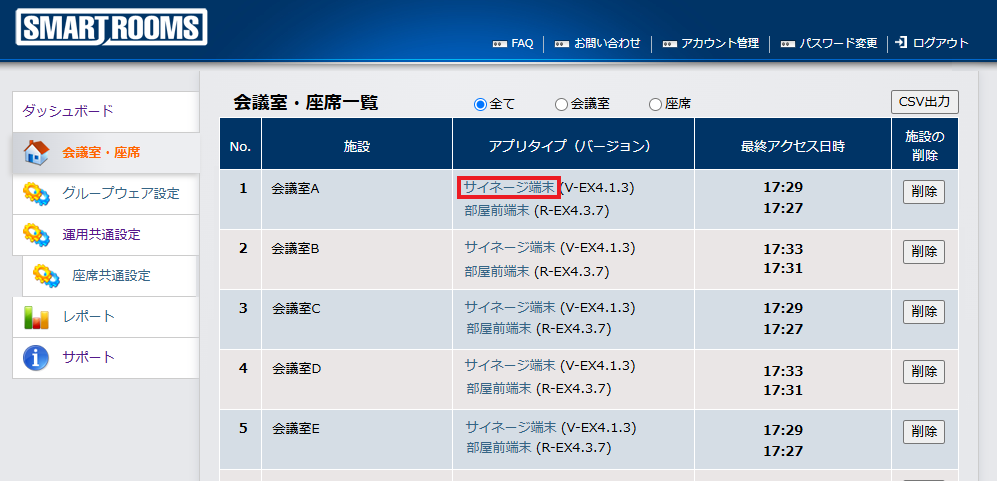997x481 pixels.
Task: Click the gear icon beside 運用共通設定
Action: click(x=36, y=235)
